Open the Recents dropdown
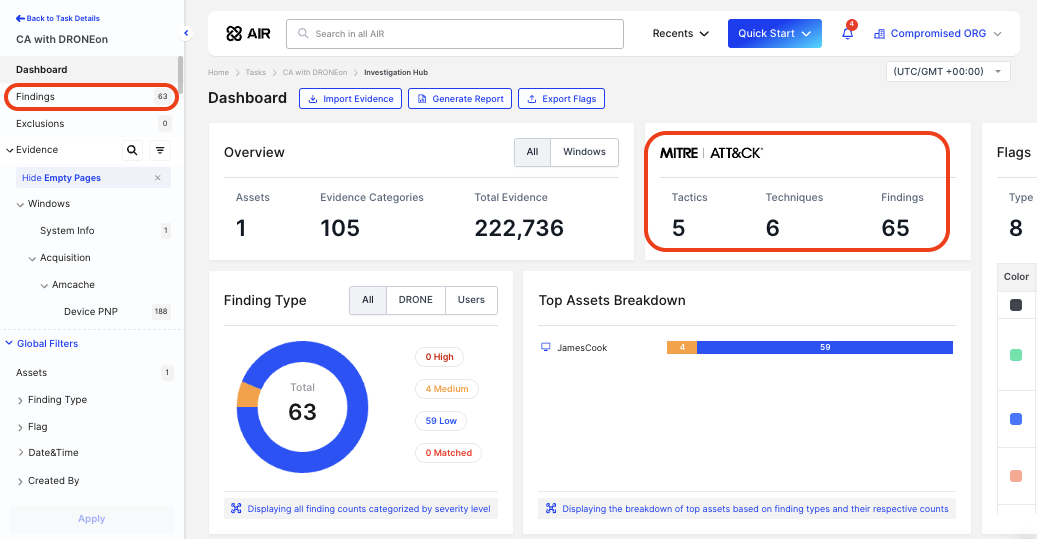This screenshot has width=1037, height=539. [x=681, y=34]
